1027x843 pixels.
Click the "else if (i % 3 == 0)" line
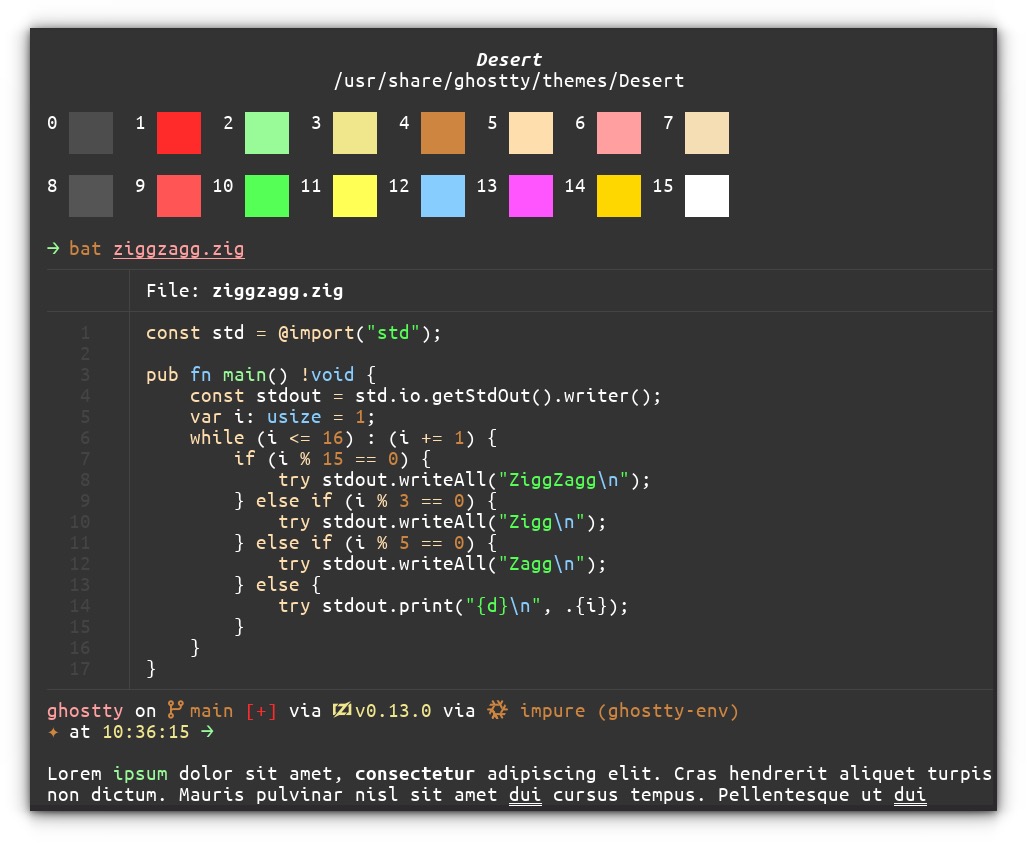pyautogui.click(x=365, y=501)
